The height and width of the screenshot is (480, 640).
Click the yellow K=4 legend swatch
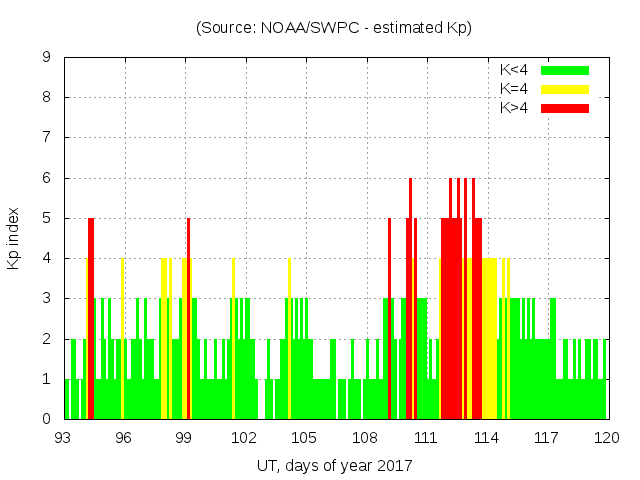tap(565, 89)
